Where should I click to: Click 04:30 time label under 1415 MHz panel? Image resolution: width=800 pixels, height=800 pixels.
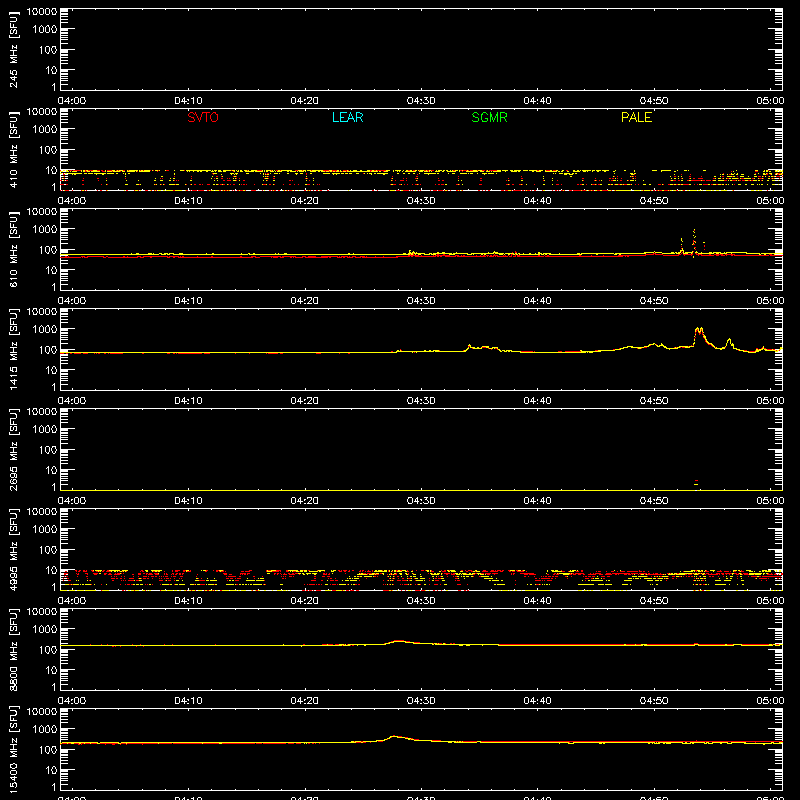point(421,401)
